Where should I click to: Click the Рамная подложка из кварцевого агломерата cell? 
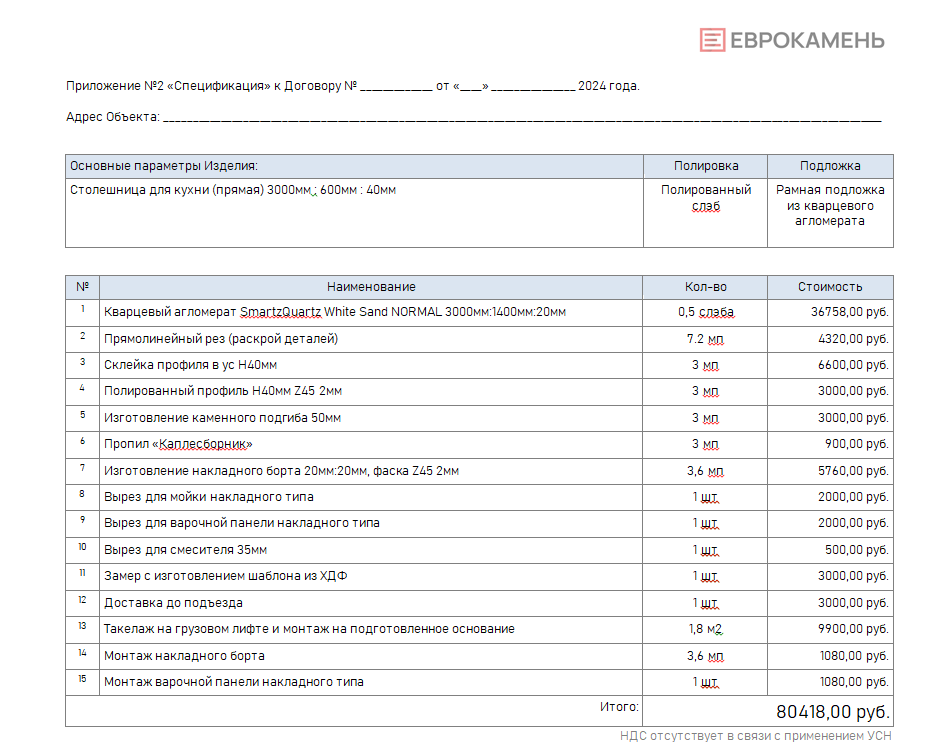[830, 205]
